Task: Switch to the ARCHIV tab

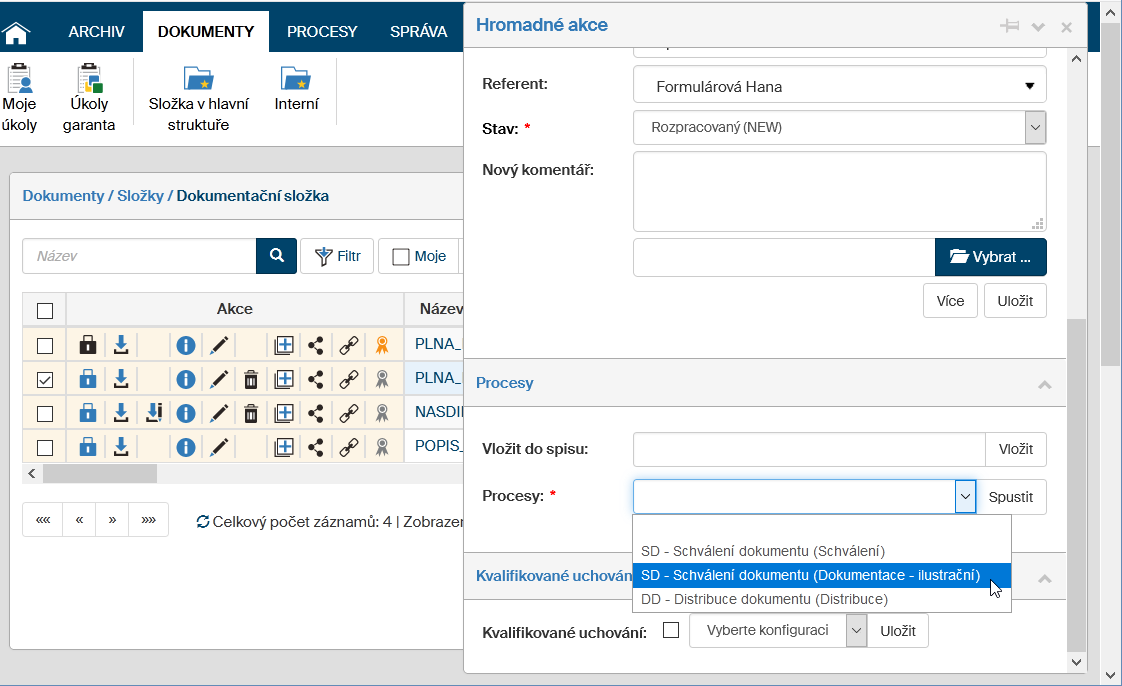Action: coord(96,31)
